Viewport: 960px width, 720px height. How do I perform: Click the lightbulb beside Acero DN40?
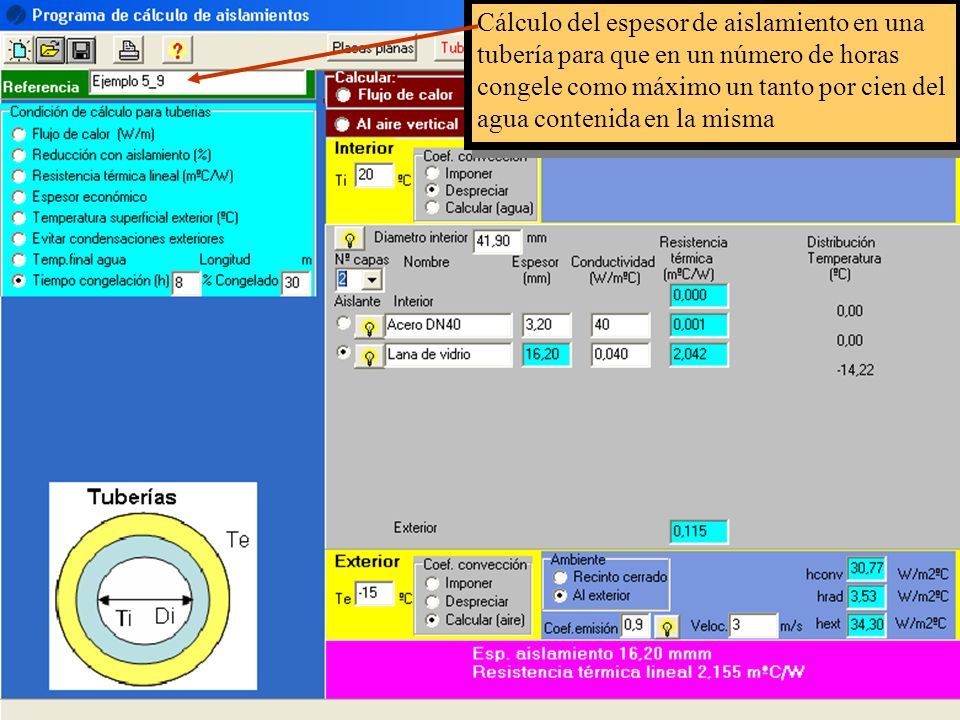[x=369, y=327]
